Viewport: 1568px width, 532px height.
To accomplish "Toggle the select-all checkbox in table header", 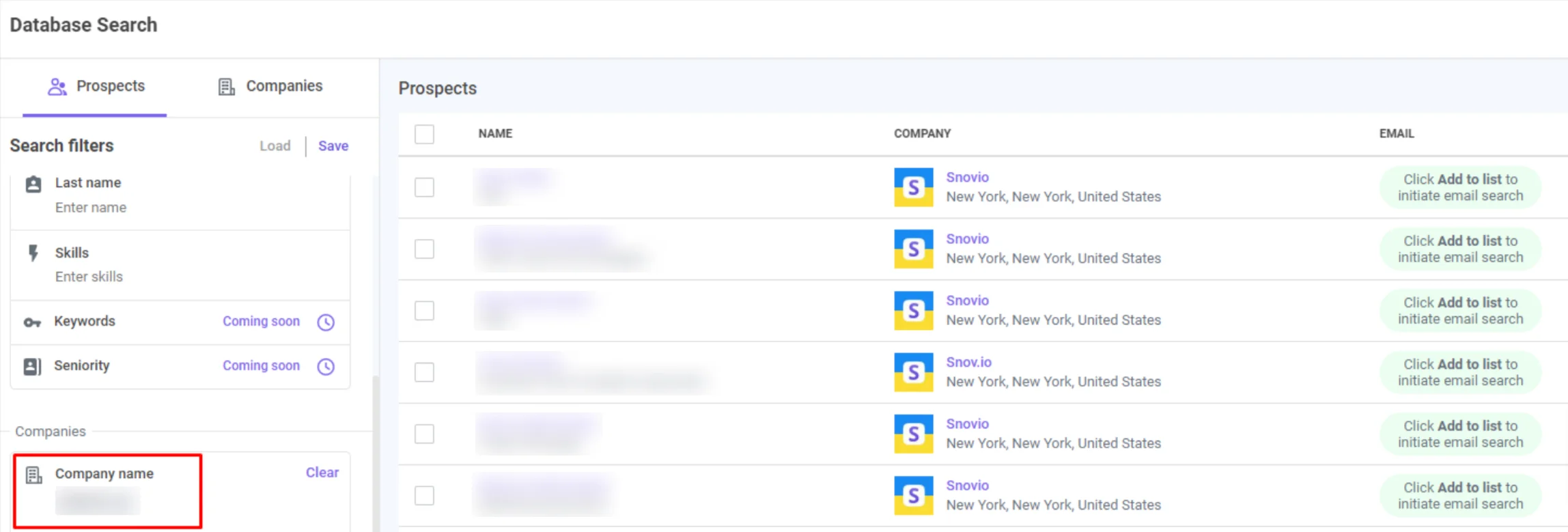I will [424, 134].
